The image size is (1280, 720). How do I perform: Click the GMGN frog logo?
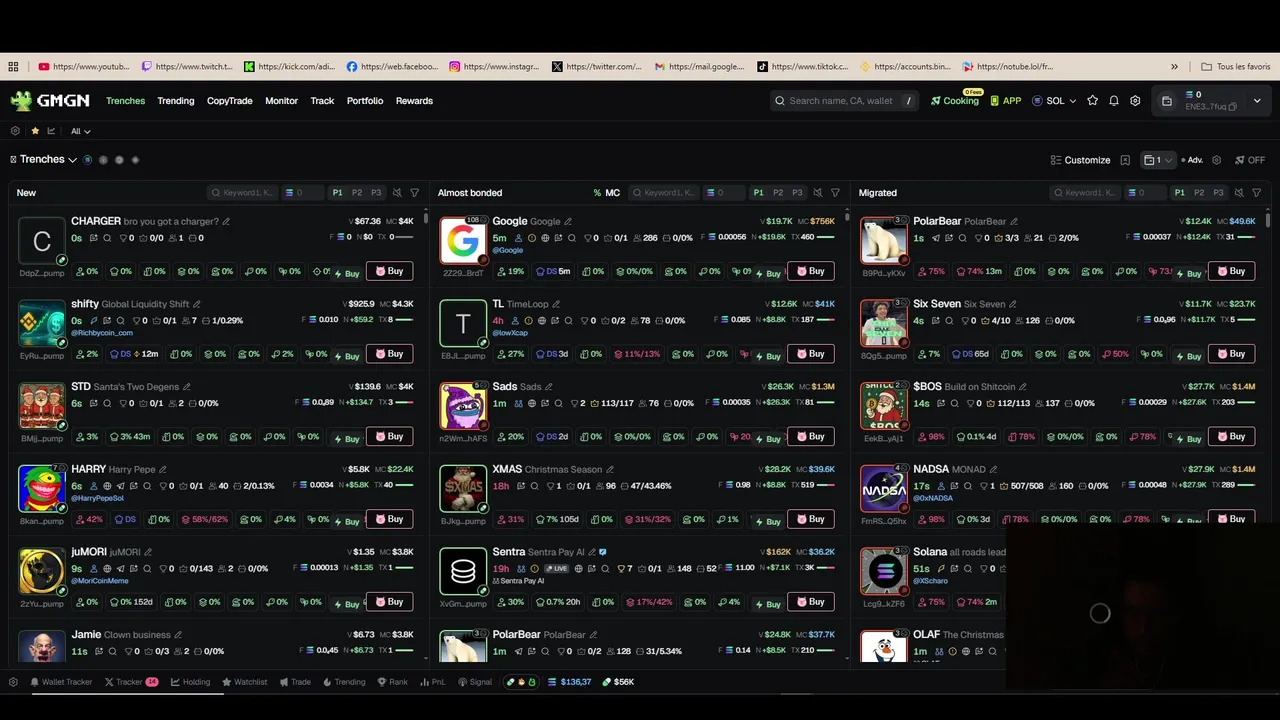point(21,101)
